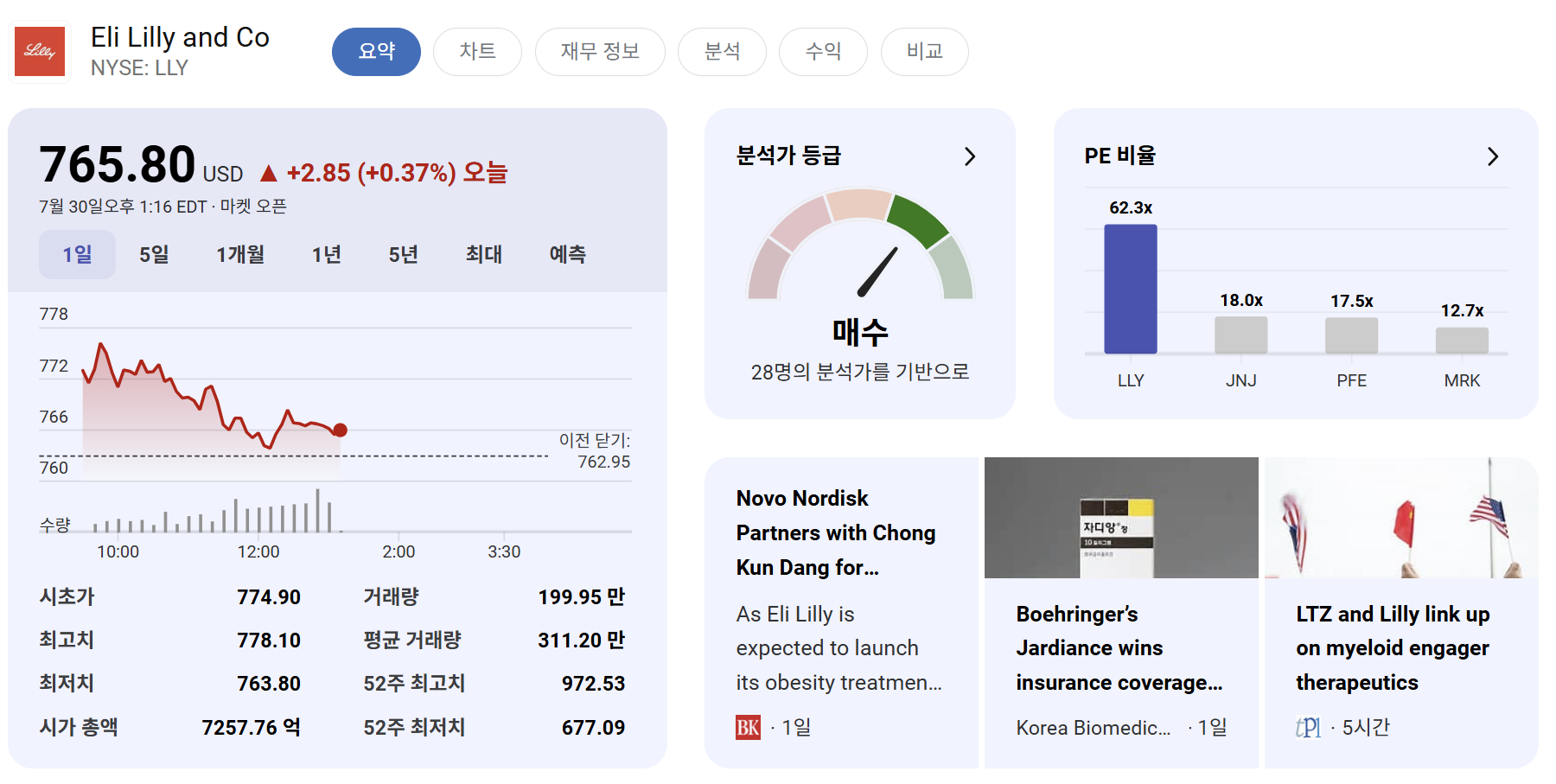Click the 52주 최고치 value 972.53
Screen dimensions: 1556x784
pos(593,684)
